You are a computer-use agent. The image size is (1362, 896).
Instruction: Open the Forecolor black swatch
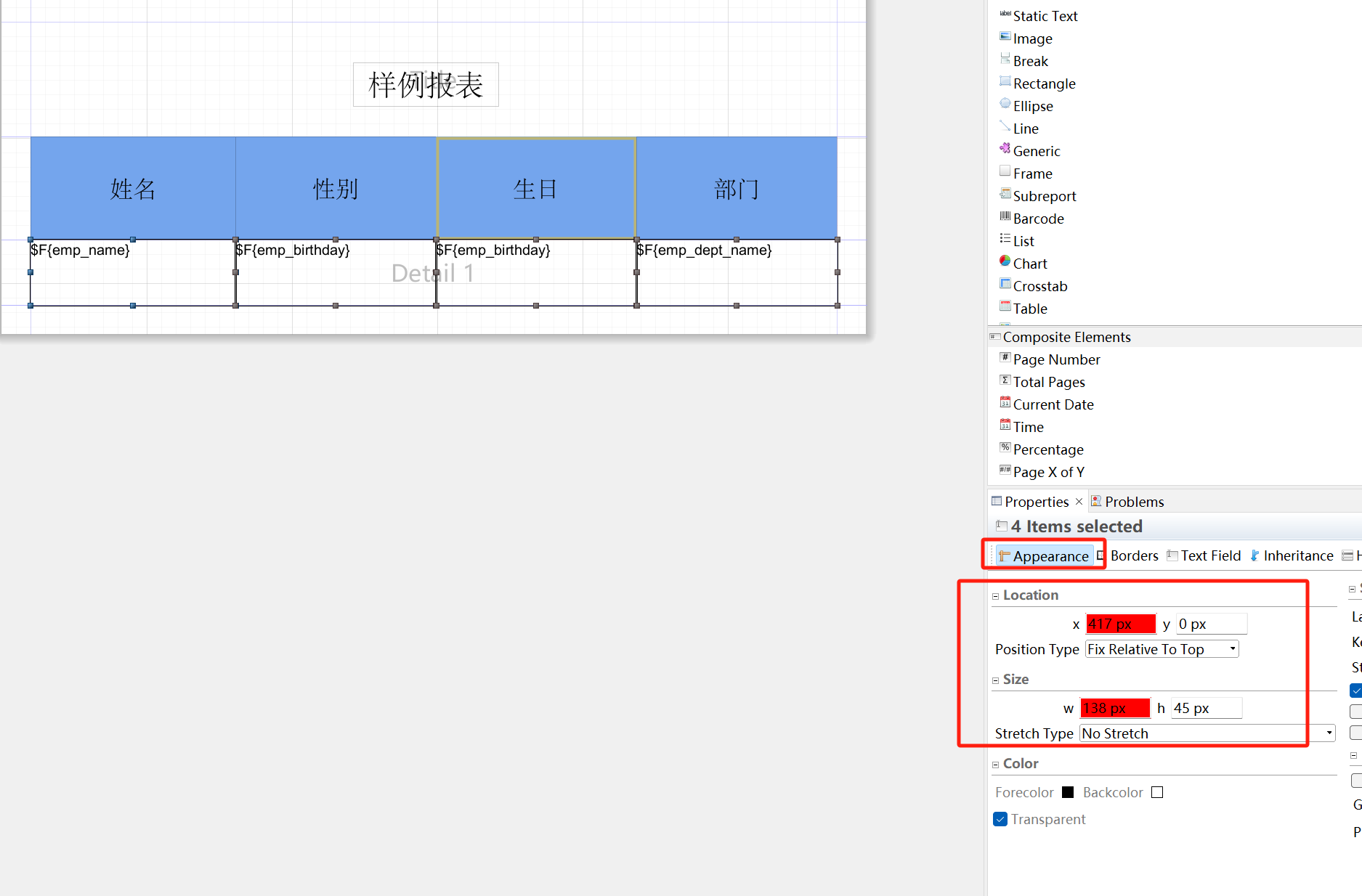coord(1068,792)
